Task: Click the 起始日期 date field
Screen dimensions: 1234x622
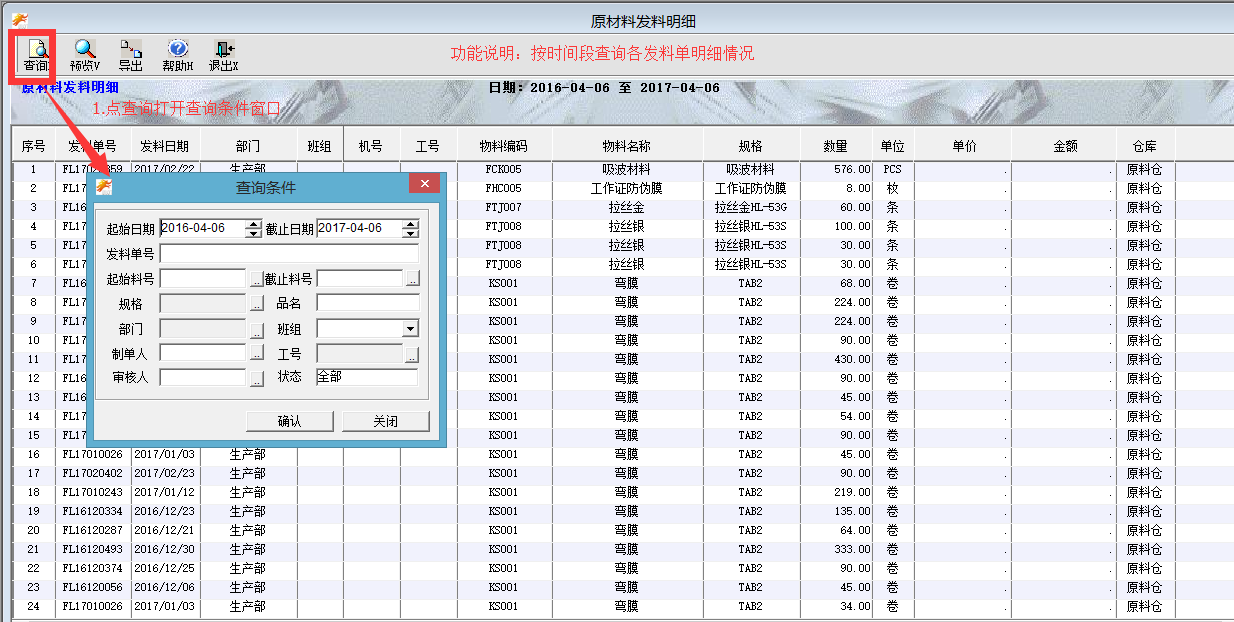Action: 203,229
